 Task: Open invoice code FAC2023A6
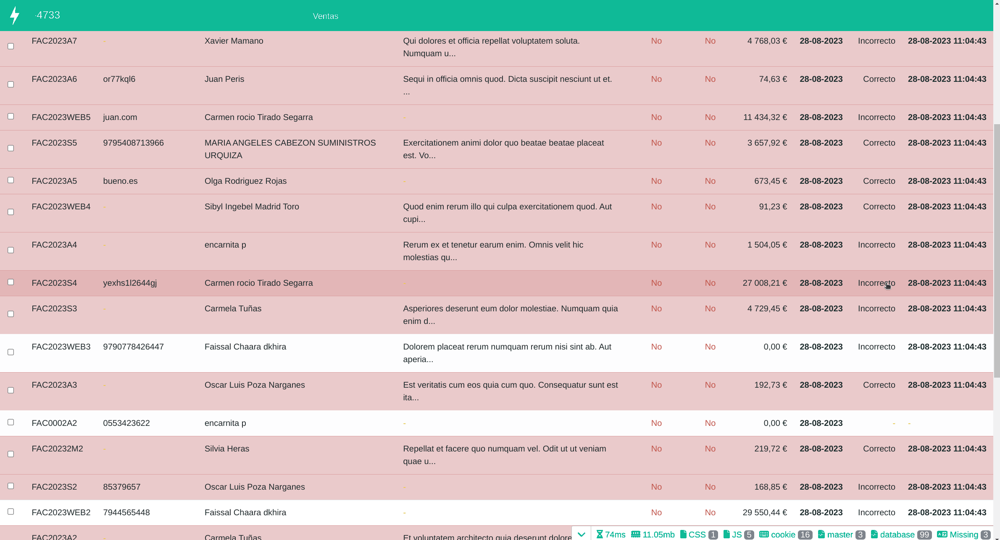[x=54, y=79]
